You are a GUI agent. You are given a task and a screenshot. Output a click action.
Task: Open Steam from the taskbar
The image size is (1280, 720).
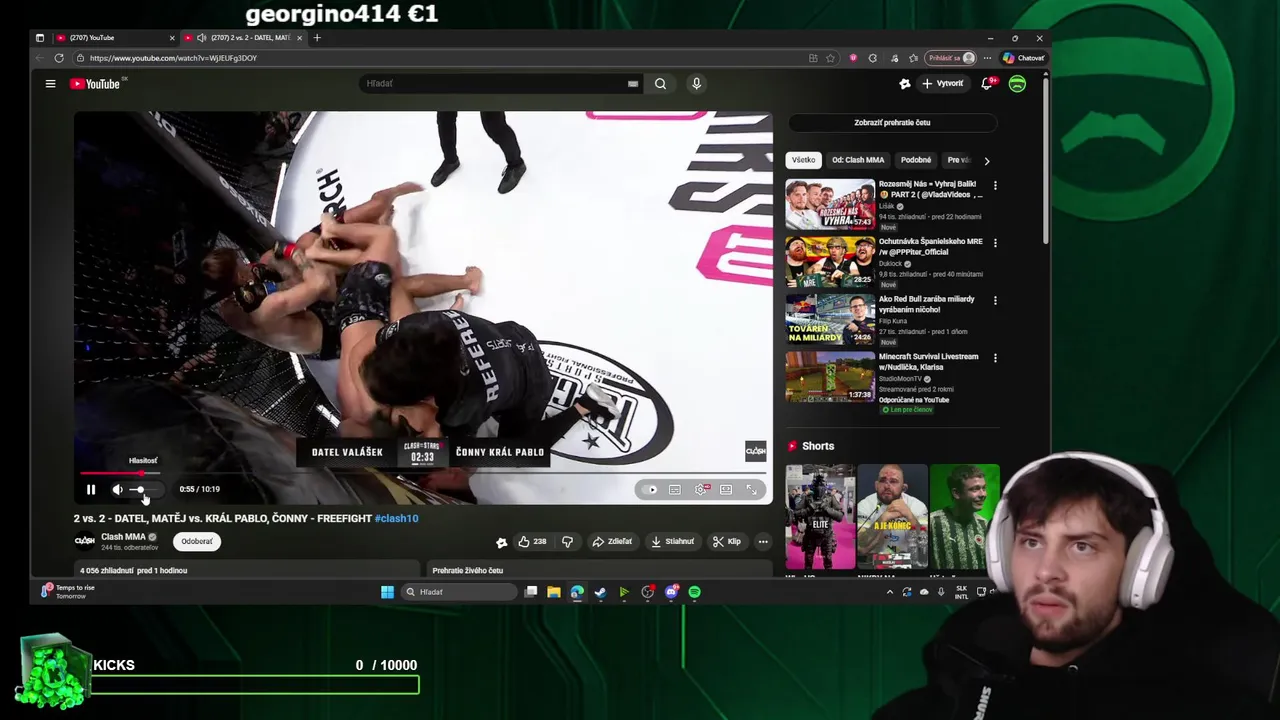point(600,592)
